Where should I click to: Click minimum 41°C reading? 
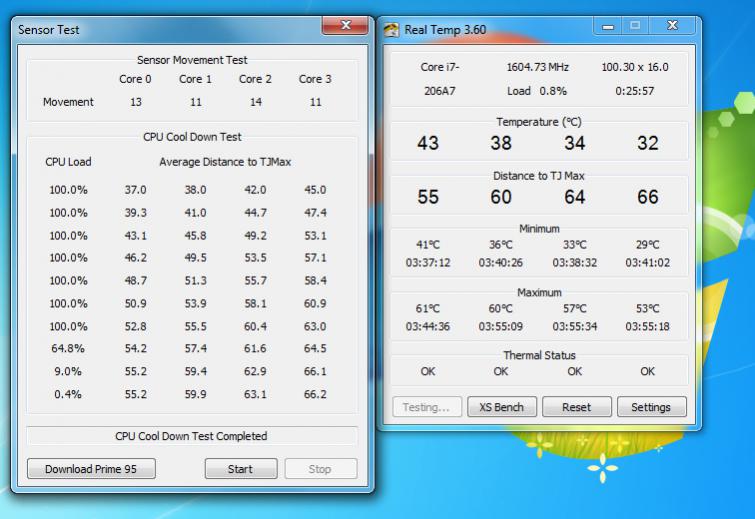[428, 245]
